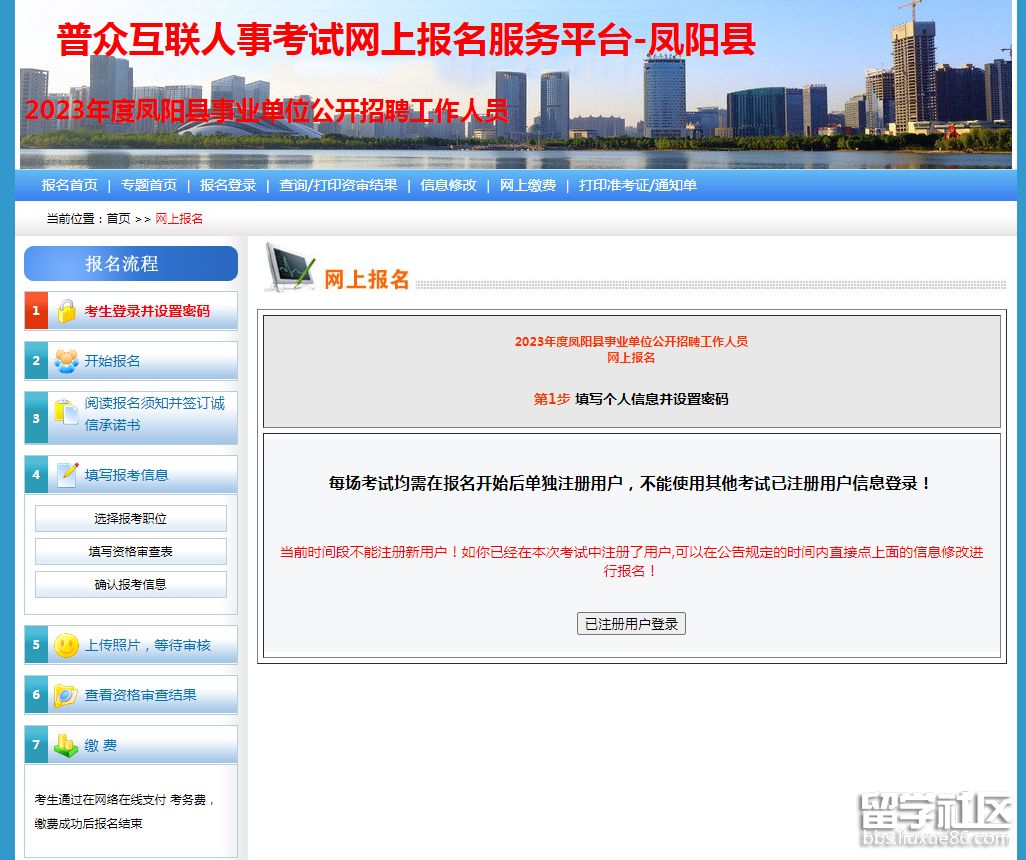Click the 填写资格审查表 button
The width and height of the screenshot is (1026, 860).
[131, 551]
